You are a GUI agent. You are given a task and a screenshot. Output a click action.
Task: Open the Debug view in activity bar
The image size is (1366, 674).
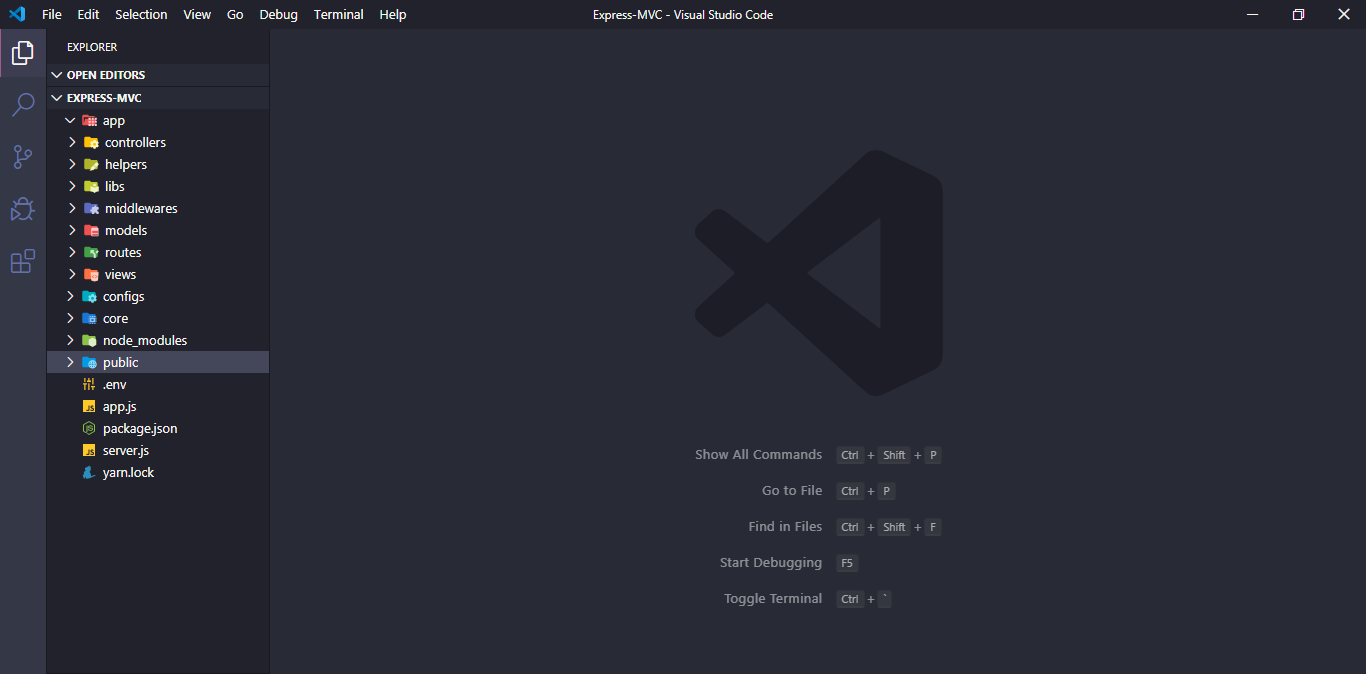coord(23,209)
